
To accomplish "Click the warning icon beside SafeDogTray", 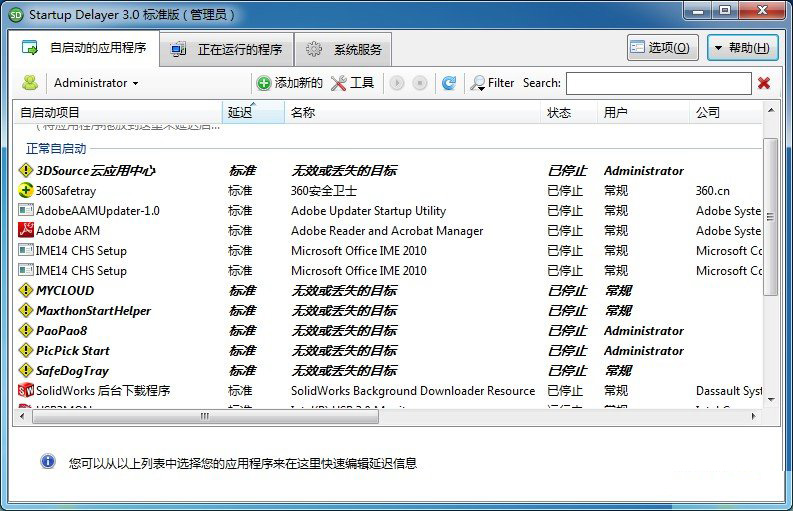I will pyautogui.click(x=26, y=370).
